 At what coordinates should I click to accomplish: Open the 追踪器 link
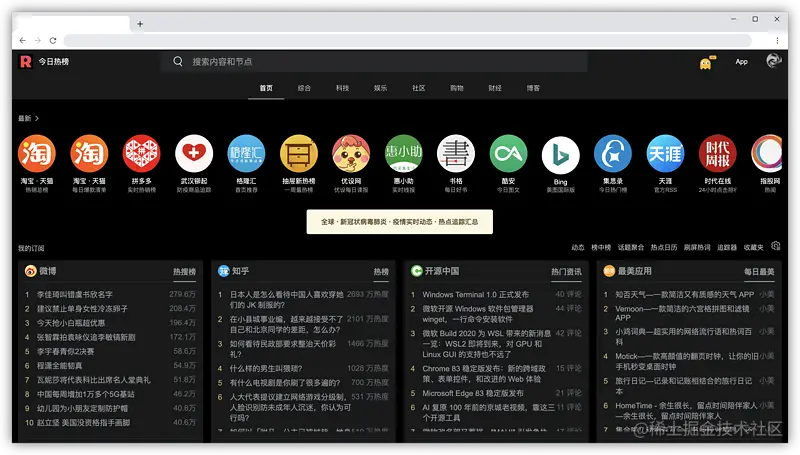click(x=727, y=247)
